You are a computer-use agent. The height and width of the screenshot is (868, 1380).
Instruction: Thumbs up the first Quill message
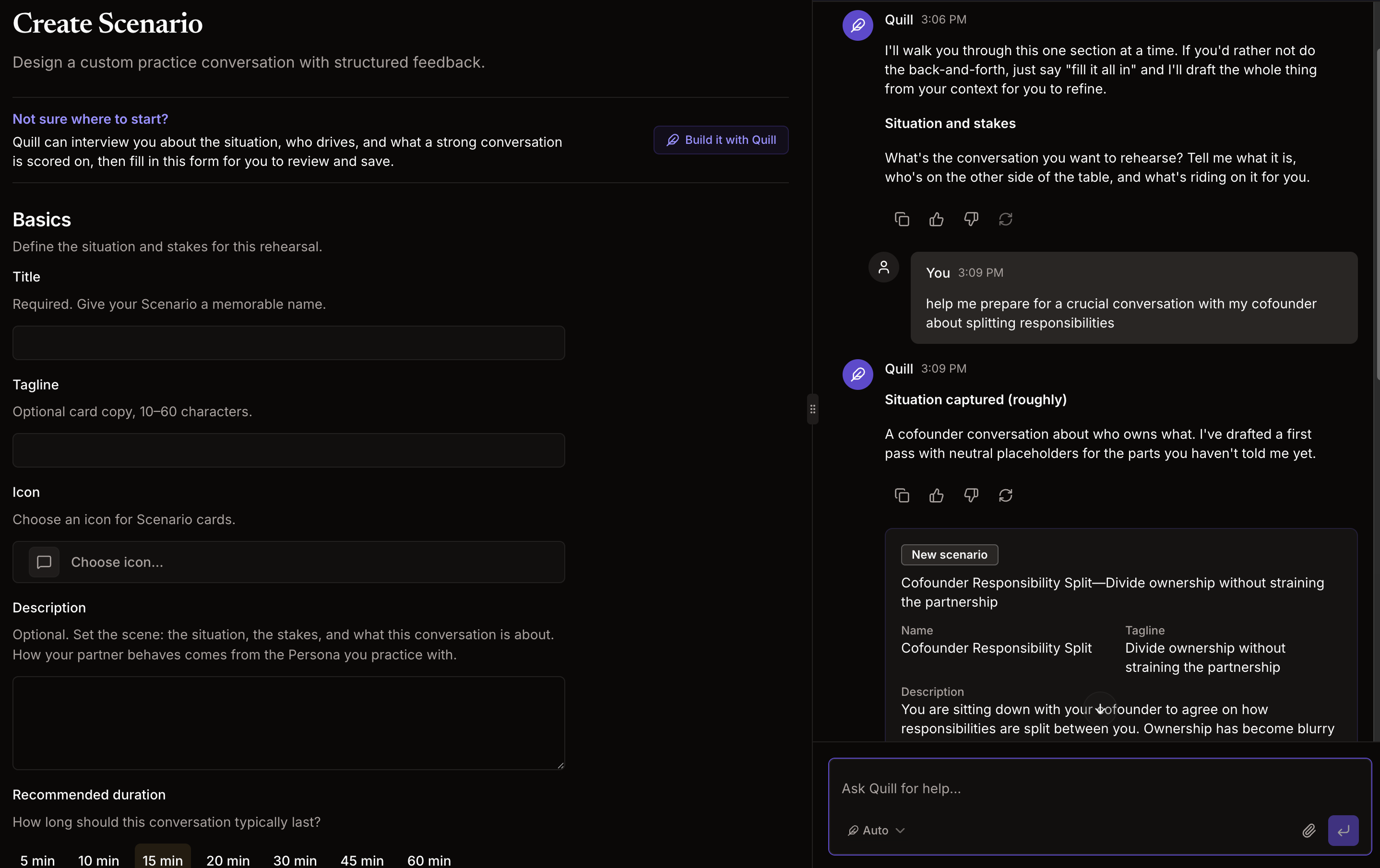[936, 220]
